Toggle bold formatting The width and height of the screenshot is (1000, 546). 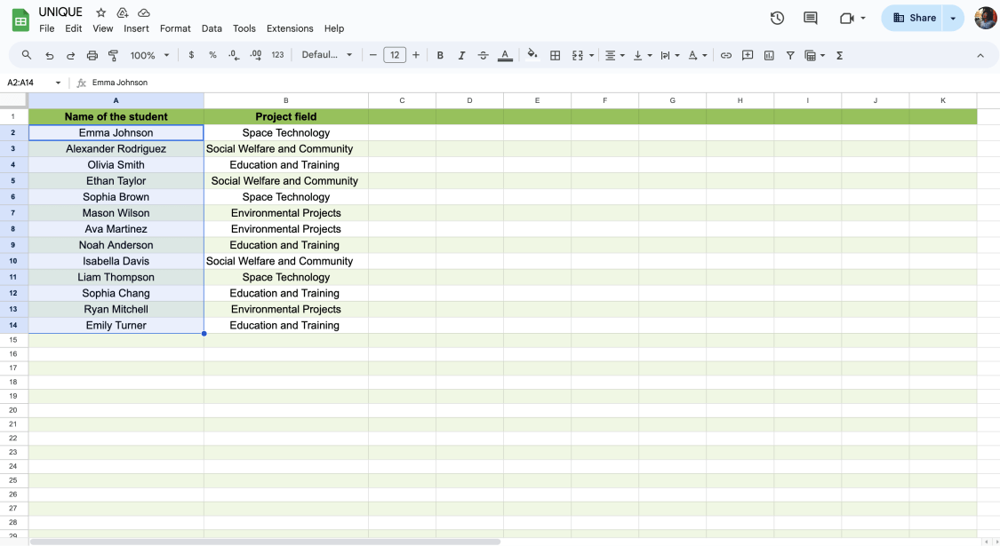pyautogui.click(x=440, y=56)
